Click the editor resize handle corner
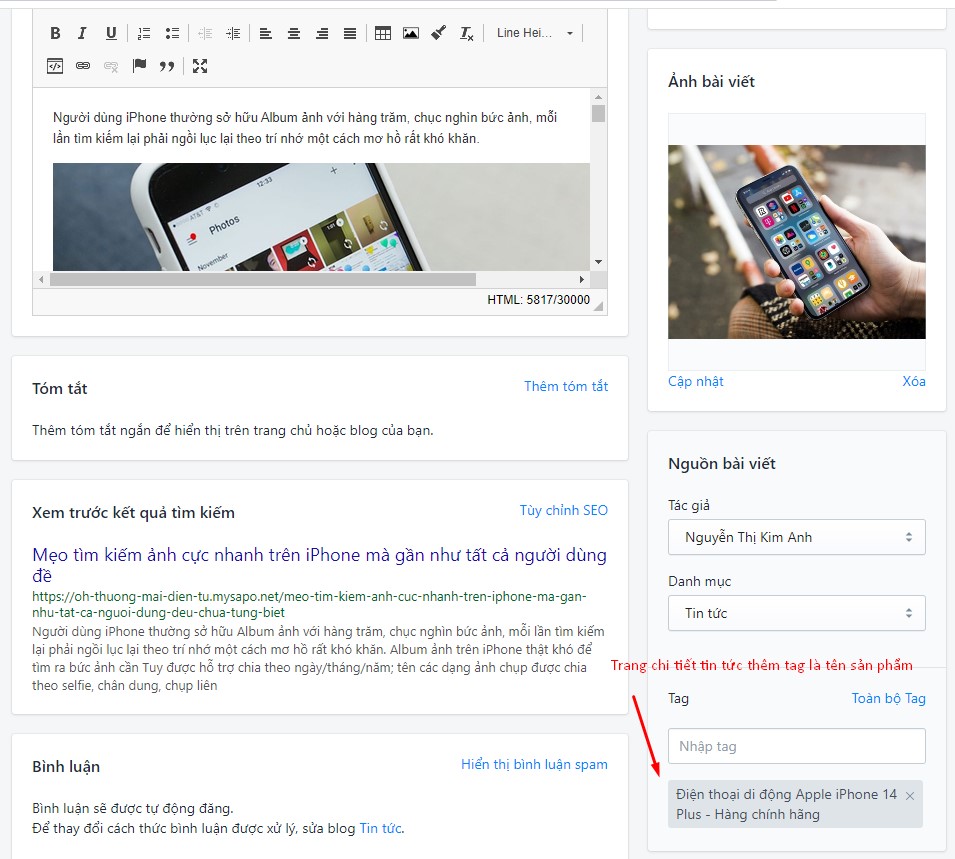955x859 pixels. pos(599,306)
